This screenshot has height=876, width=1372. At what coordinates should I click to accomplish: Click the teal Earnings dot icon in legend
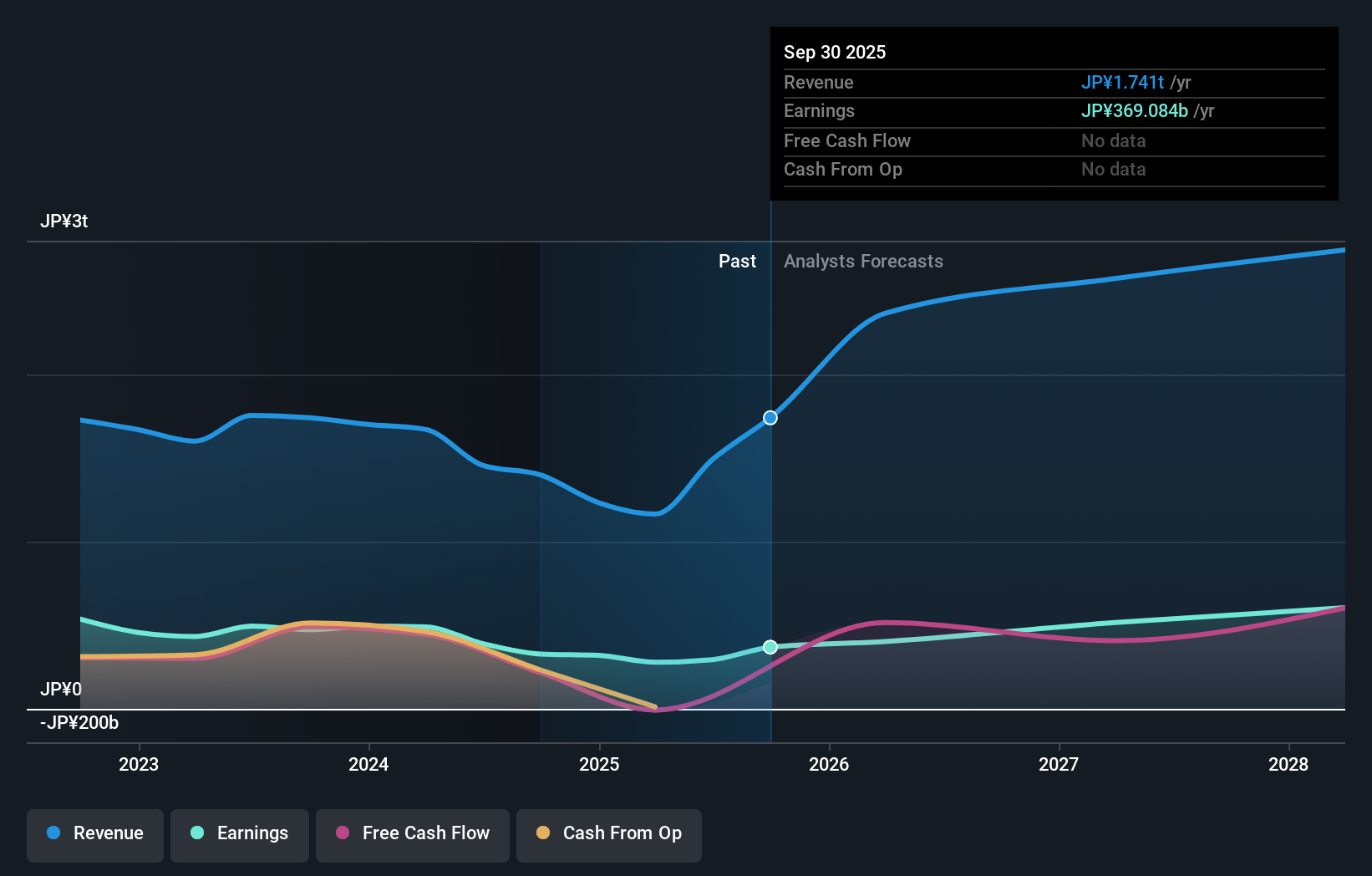[196, 833]
